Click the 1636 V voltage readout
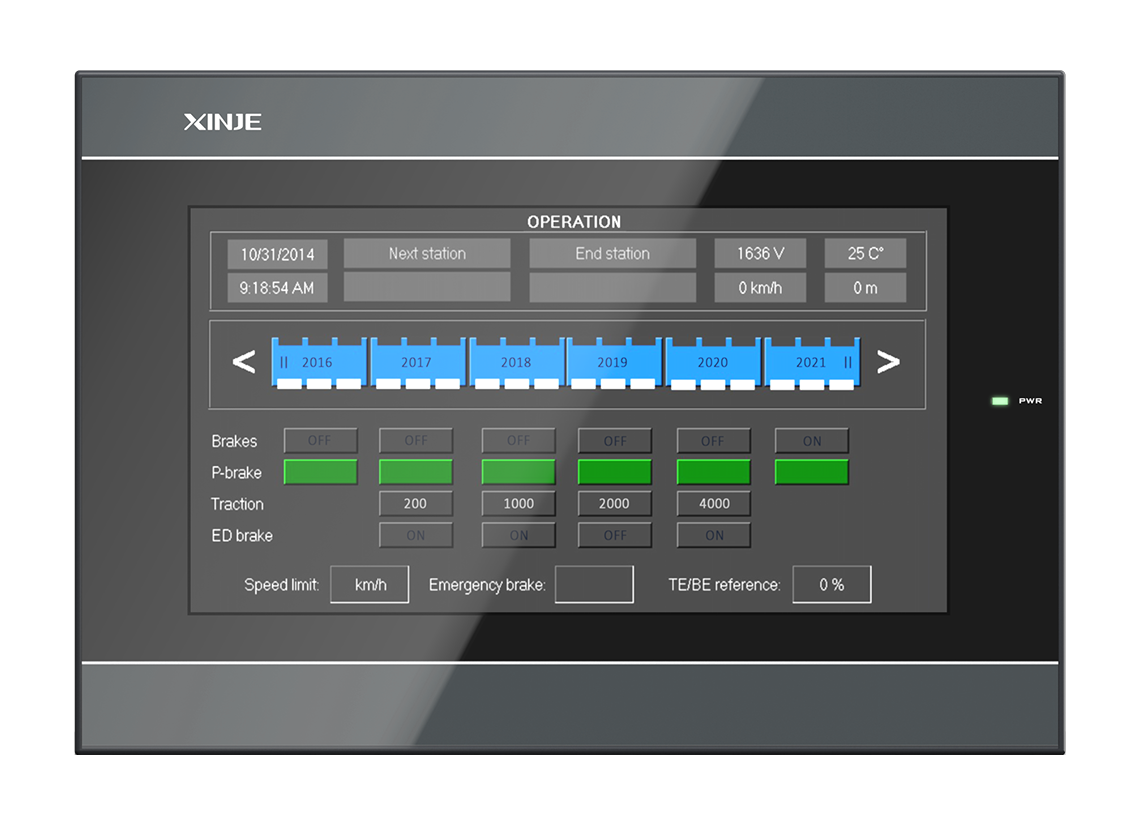Image resolution: width=1140 pixels, height=825 pixels. [x=760, y=254]
